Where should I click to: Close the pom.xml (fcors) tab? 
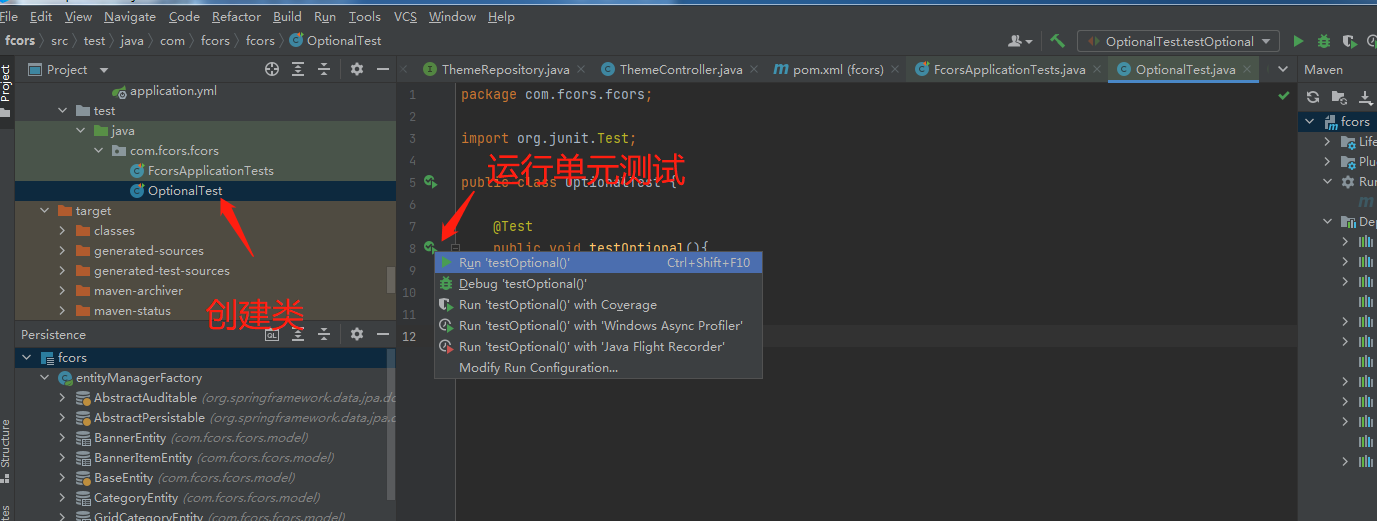pos(896,69)
